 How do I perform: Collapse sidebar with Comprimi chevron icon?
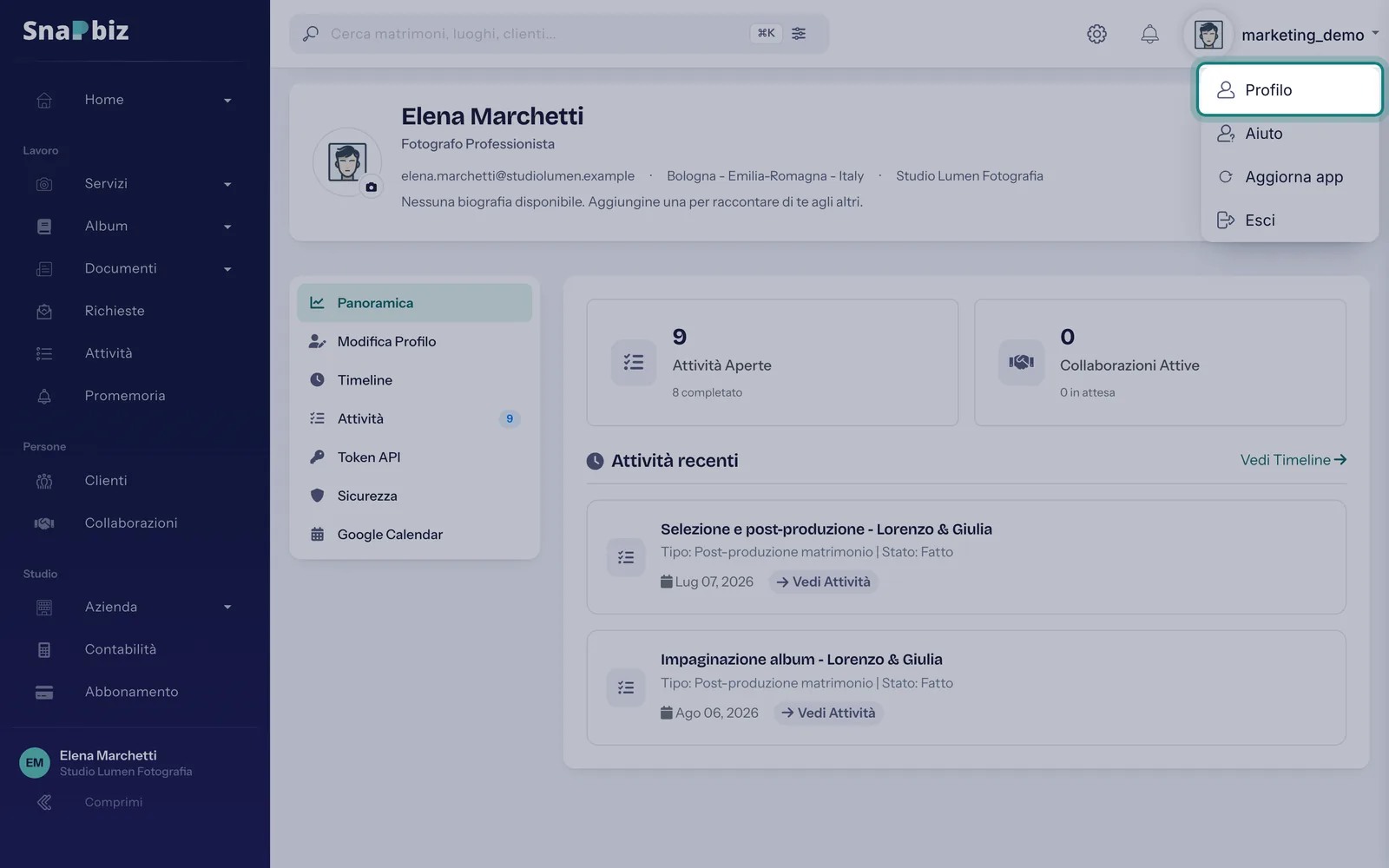pyautogui.click(x=44, y=802)
